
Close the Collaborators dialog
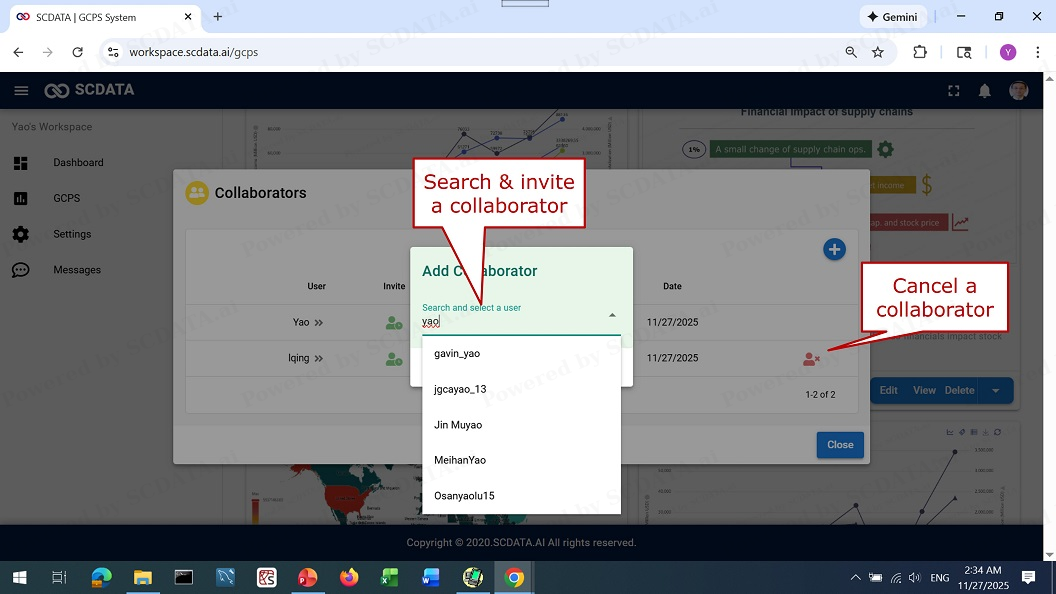click(840, 445)
